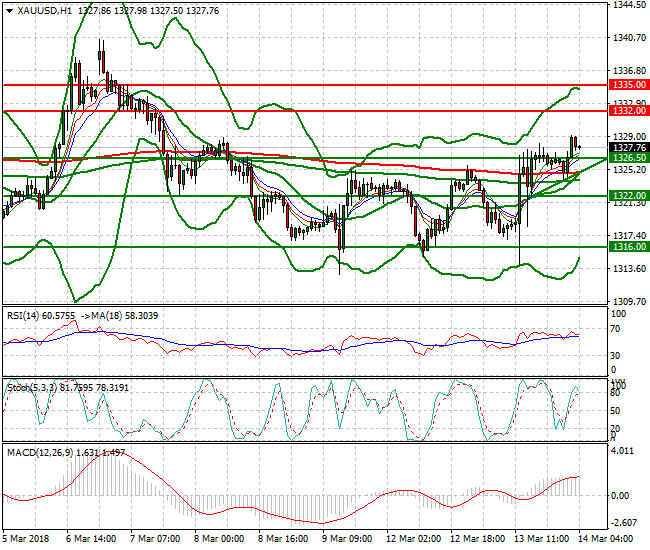Click the triangle arrow beside XAUUSD,H1 title
The height and width of the screenshot is (550, 650).
pyautogui.click(x=10, y=11)
